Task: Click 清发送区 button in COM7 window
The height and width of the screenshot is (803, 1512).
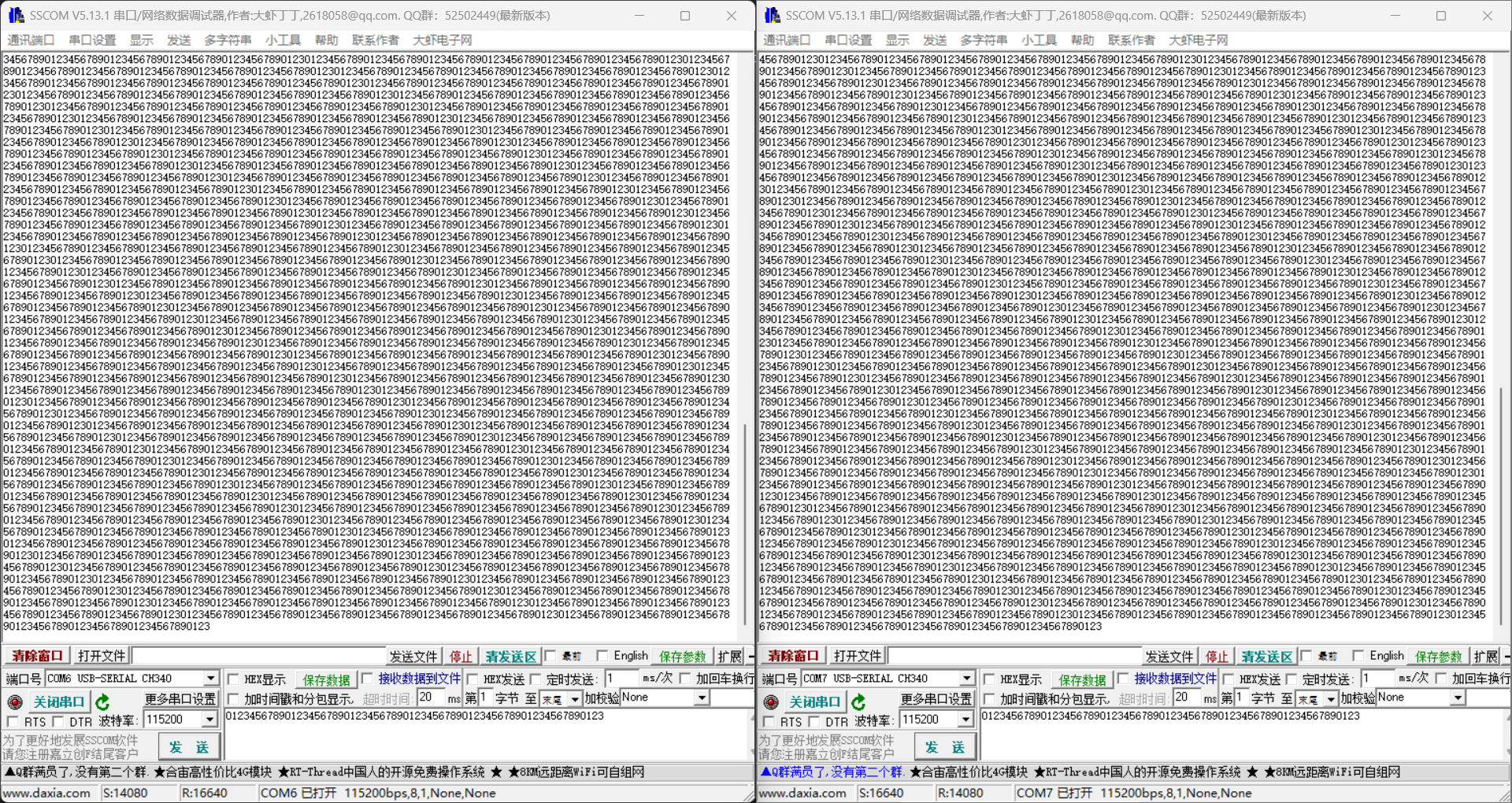Action: 1266,657
